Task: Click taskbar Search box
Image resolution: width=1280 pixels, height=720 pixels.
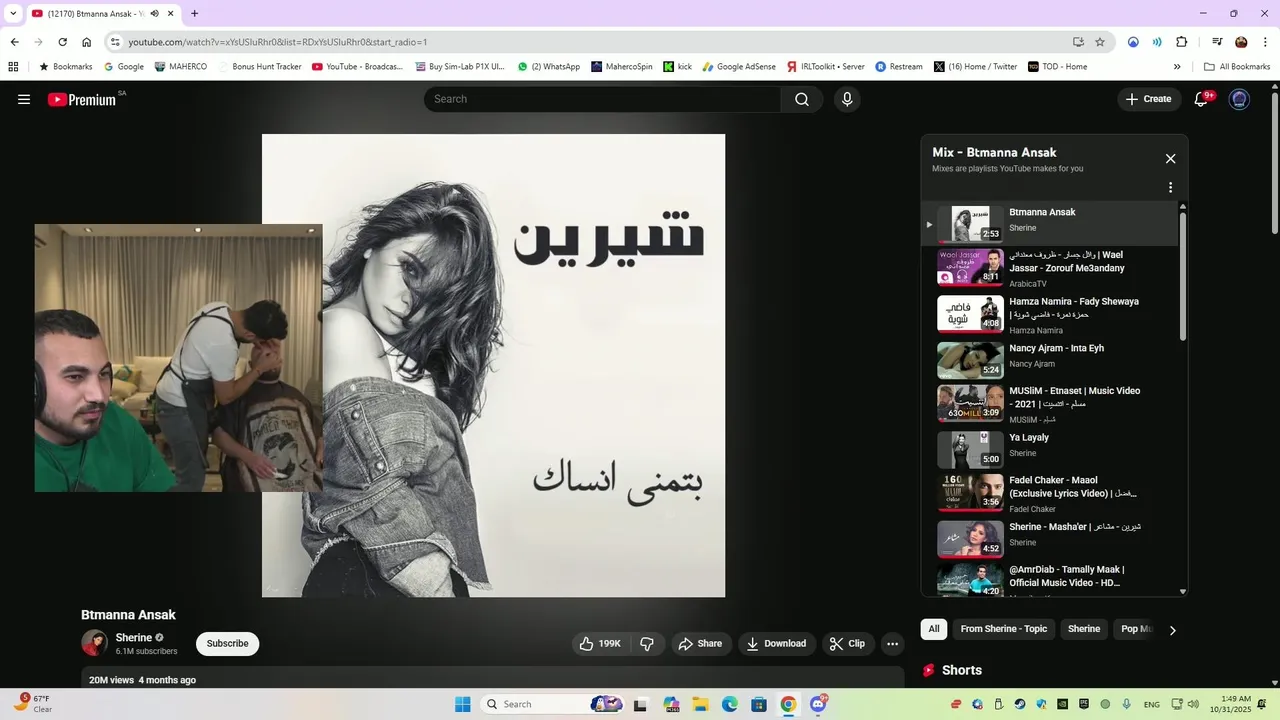Action: point(553,704)
